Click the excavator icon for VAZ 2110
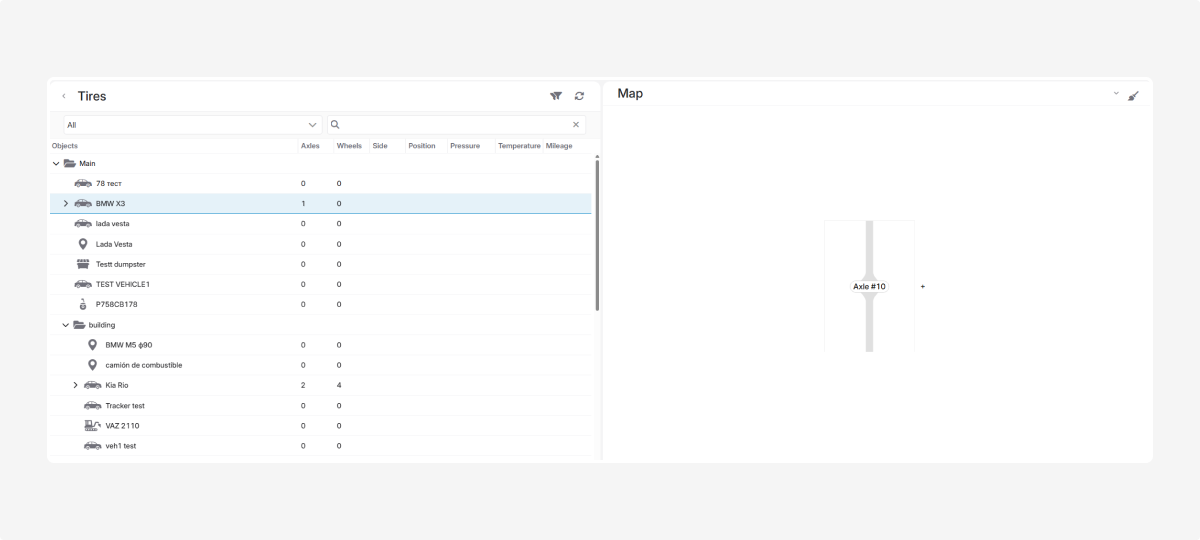1200x540 pixels. (x=93, y=426)
